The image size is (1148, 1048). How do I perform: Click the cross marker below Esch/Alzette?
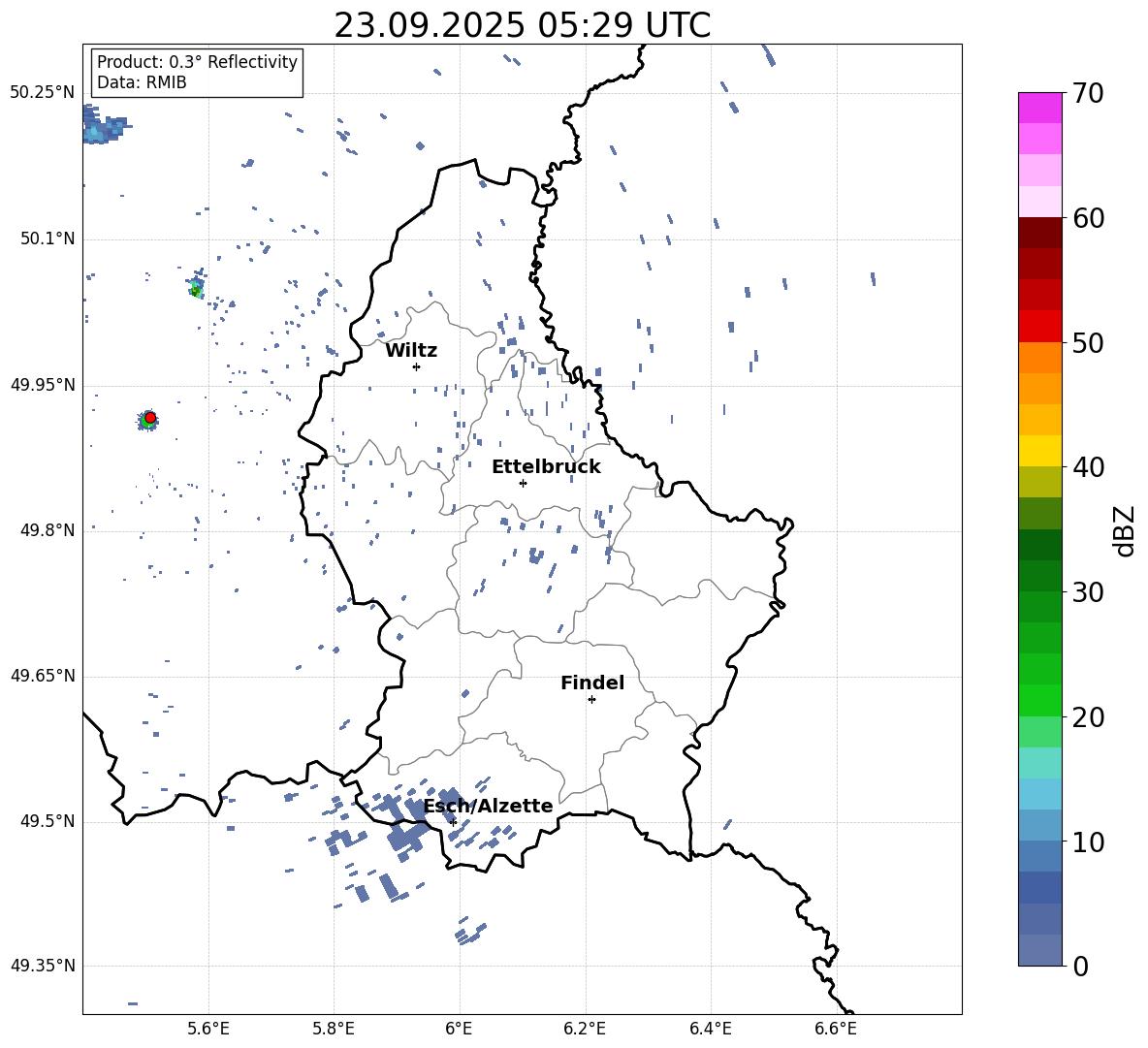(453, 822)
